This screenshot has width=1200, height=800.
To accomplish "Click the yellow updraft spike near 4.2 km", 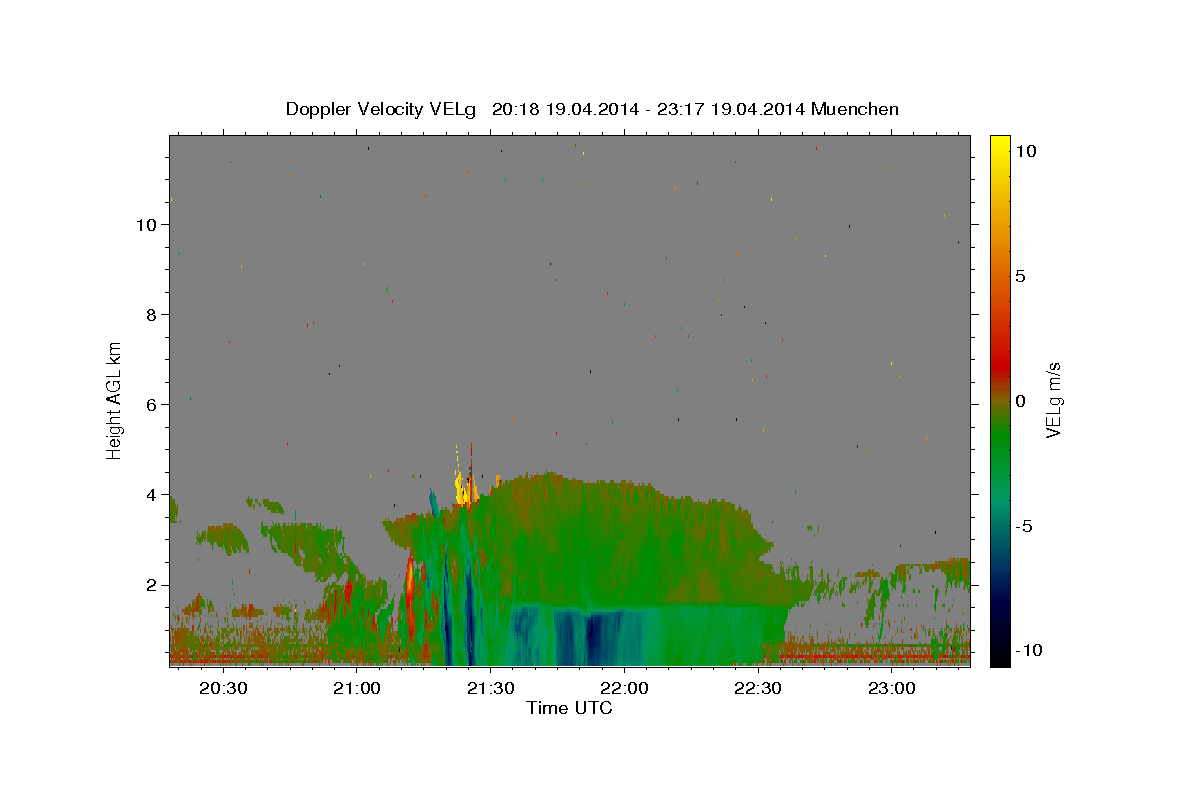I will point(463,488).
